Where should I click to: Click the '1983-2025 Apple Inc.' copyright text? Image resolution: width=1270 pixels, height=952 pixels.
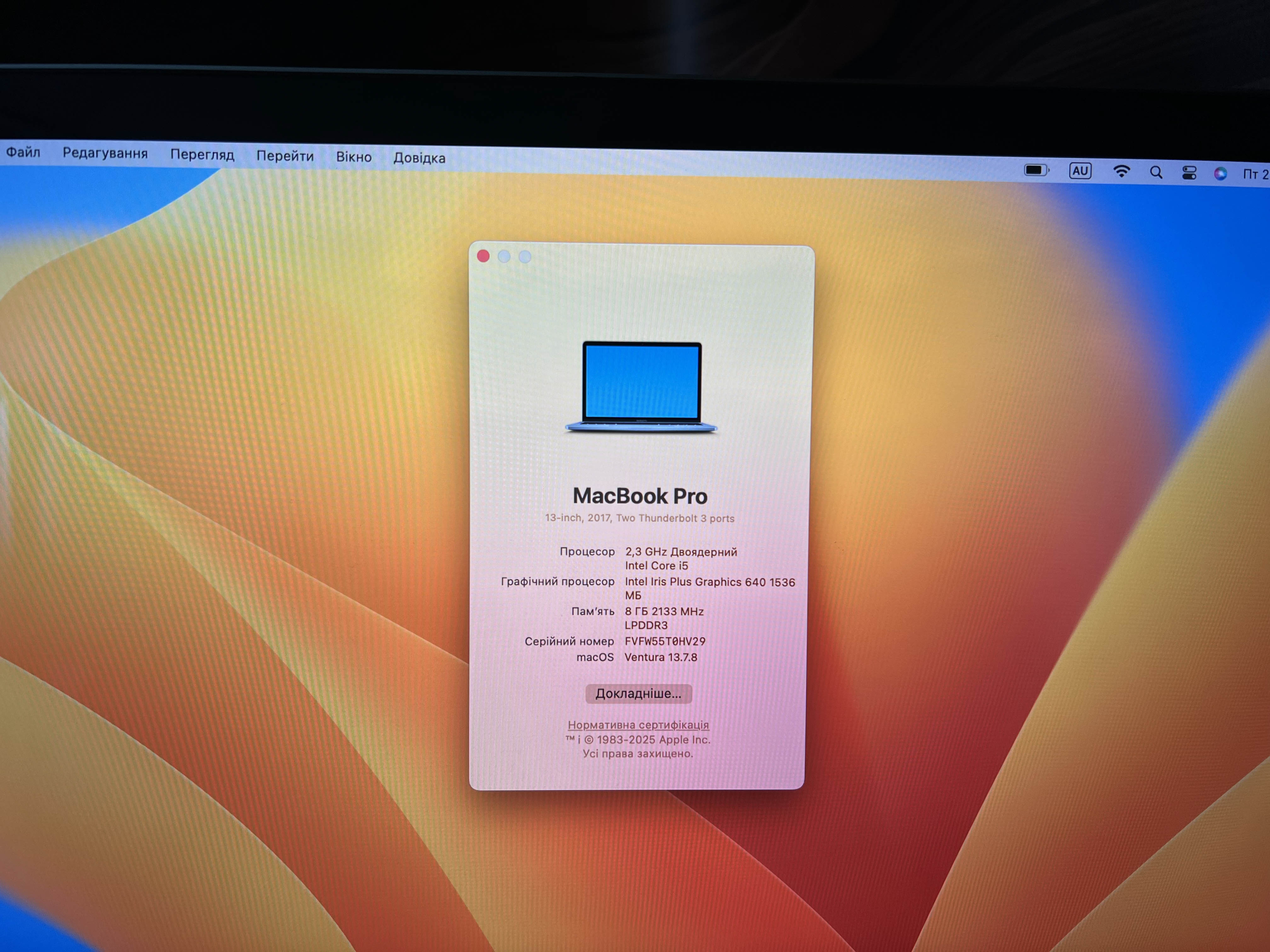point(653,740)
